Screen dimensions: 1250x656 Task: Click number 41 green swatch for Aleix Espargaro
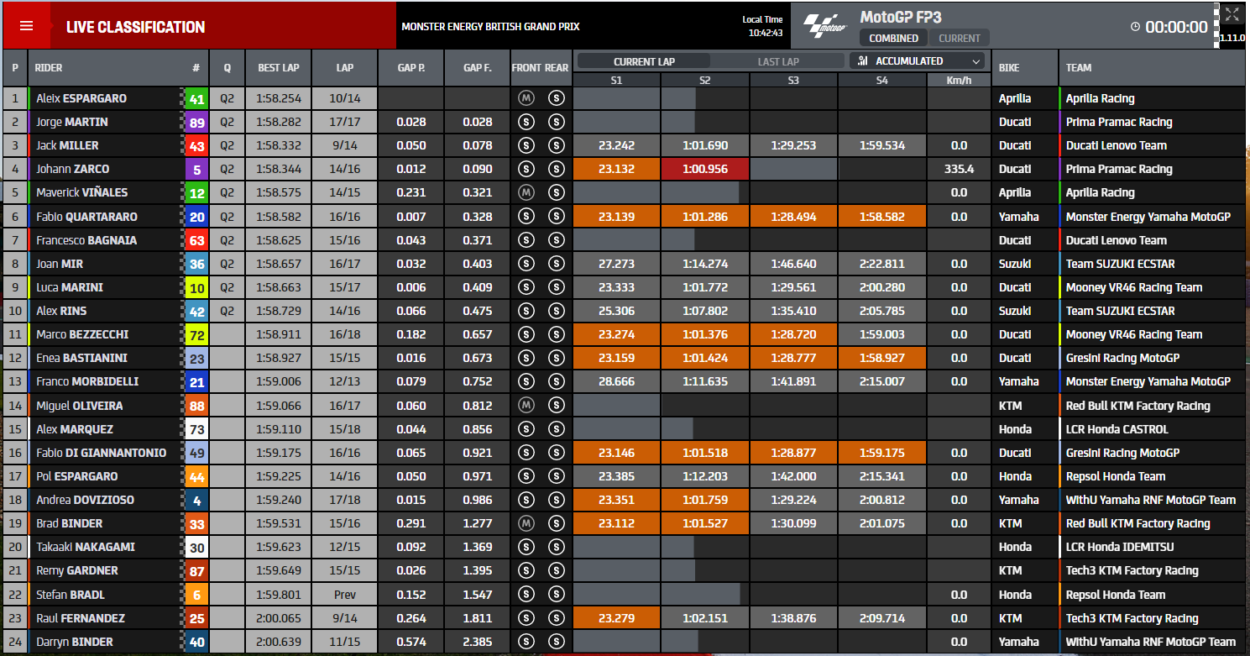(x=196, y=98)
